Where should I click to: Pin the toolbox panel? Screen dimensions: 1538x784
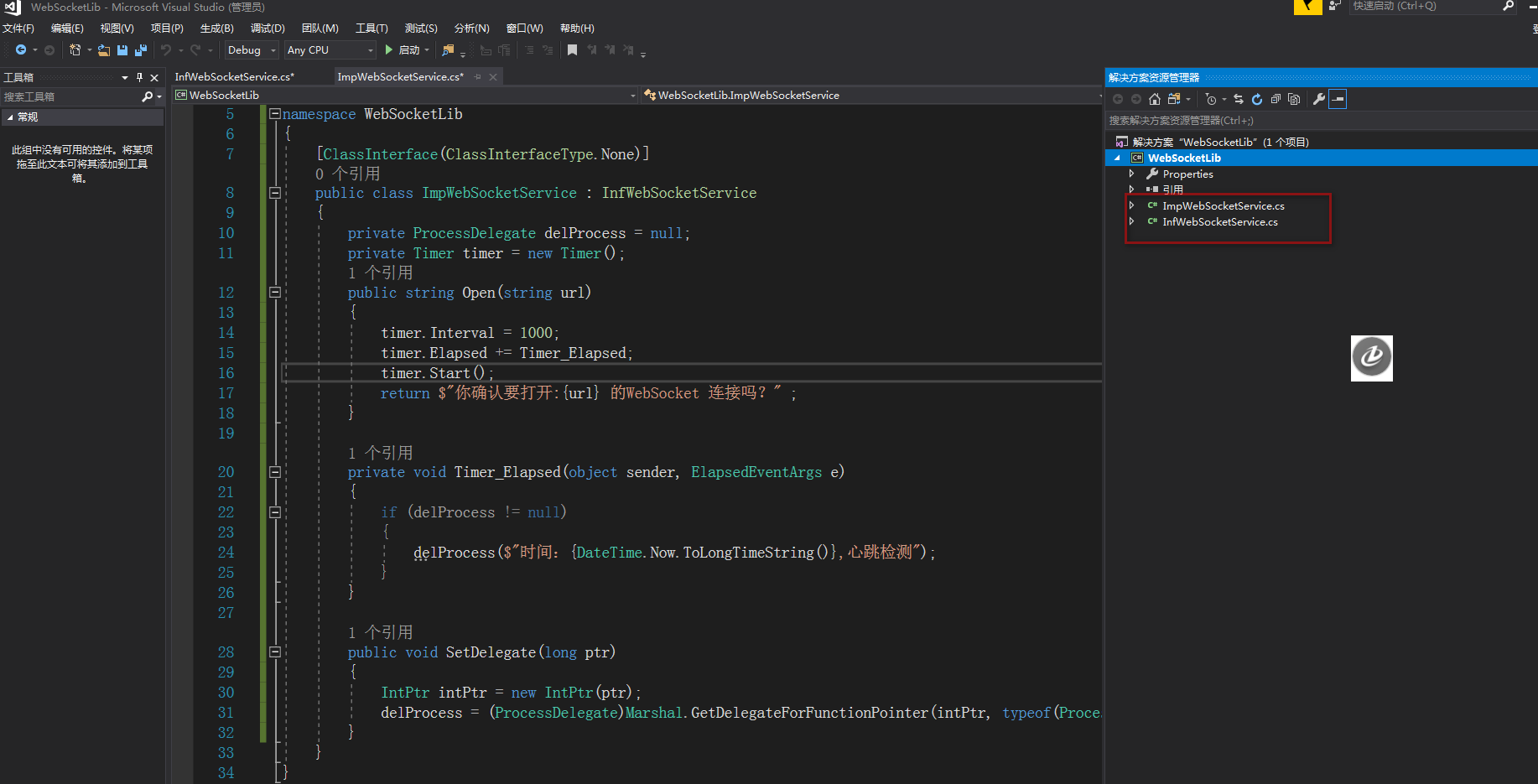click(139, 77)
